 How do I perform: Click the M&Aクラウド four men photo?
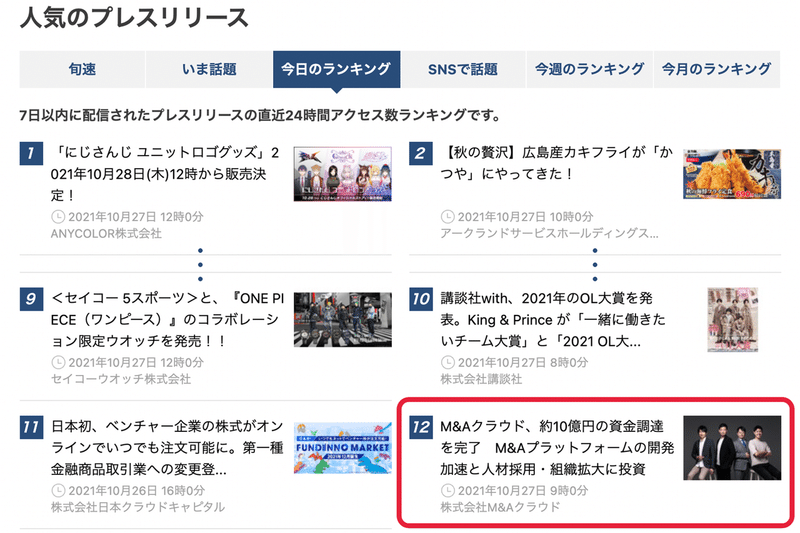point(732,448)
